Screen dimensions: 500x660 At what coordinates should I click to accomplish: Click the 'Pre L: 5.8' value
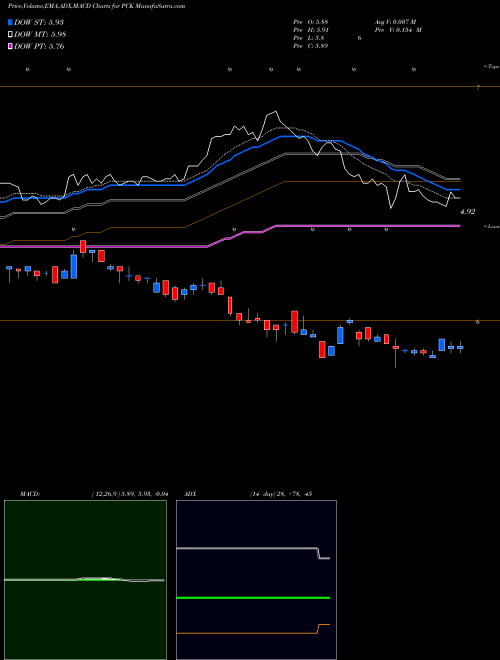[x=309, y=38]
